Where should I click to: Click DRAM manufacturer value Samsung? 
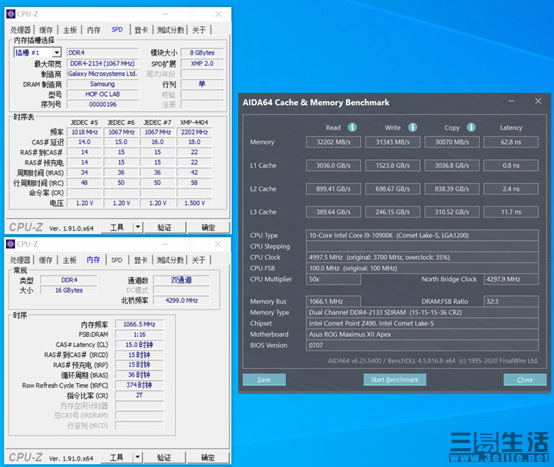pos(102,84)
